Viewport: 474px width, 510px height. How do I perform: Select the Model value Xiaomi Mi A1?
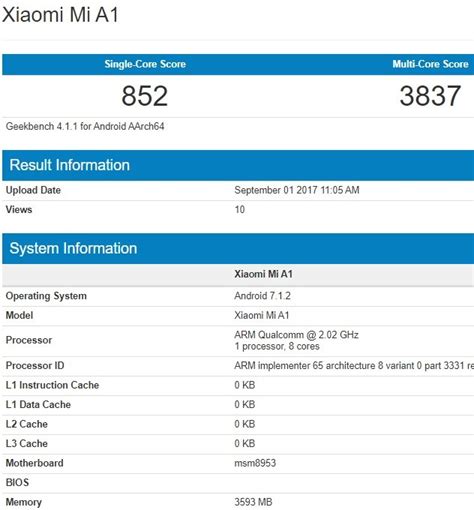coord(262,315)
